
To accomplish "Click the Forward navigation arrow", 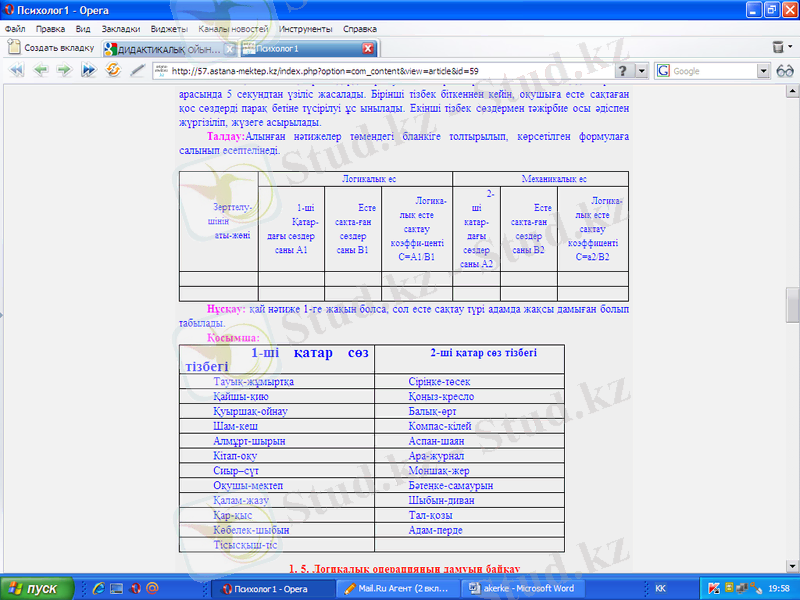I will click(x=63, y=71).
